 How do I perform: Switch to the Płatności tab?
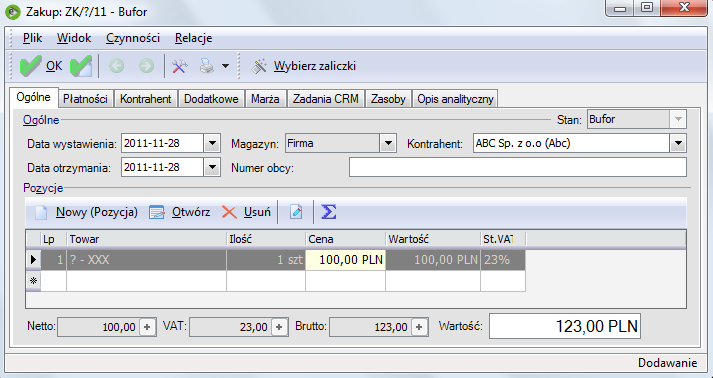(85, 99)
